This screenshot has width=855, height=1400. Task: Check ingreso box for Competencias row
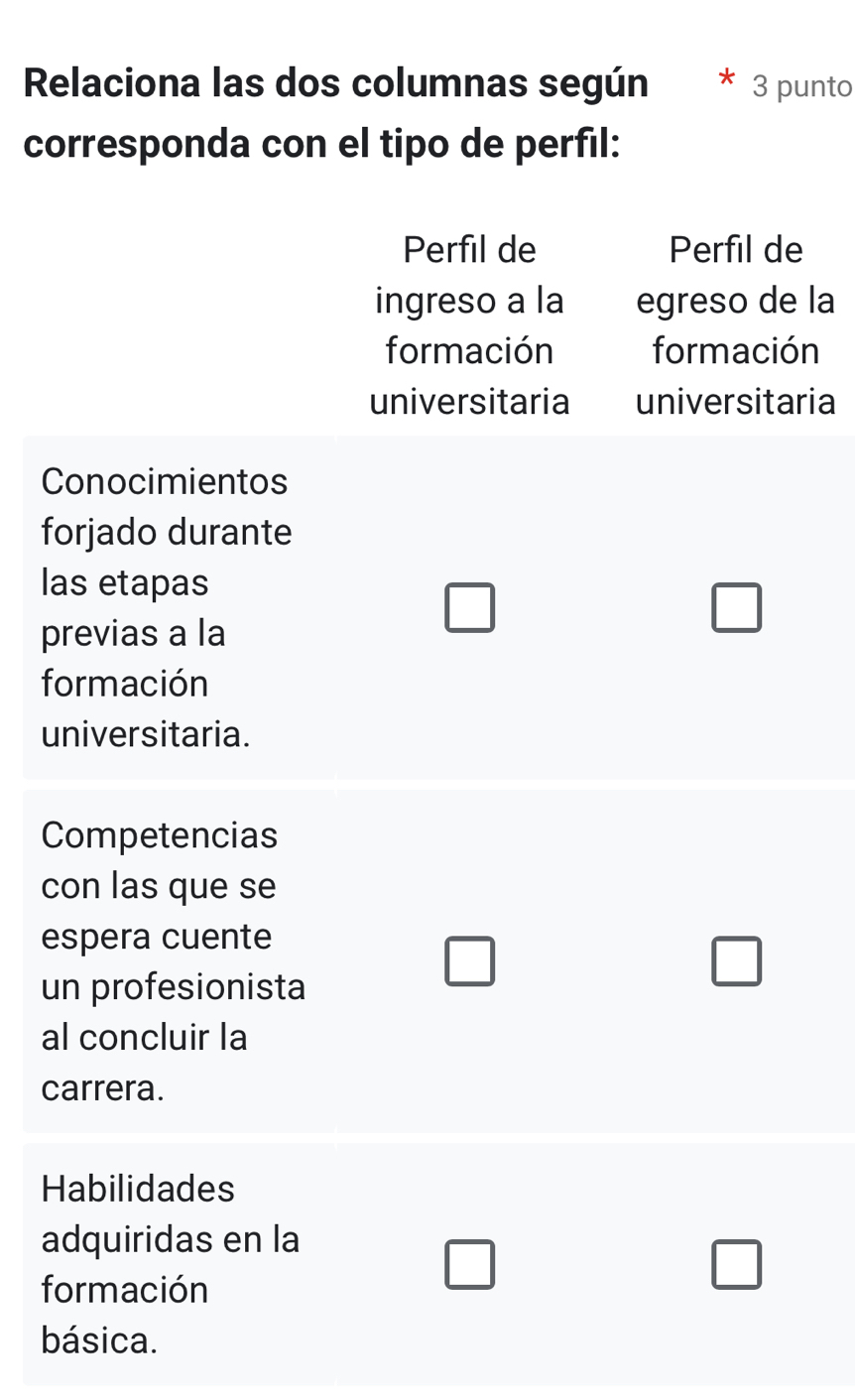click(x=469, y=961)
